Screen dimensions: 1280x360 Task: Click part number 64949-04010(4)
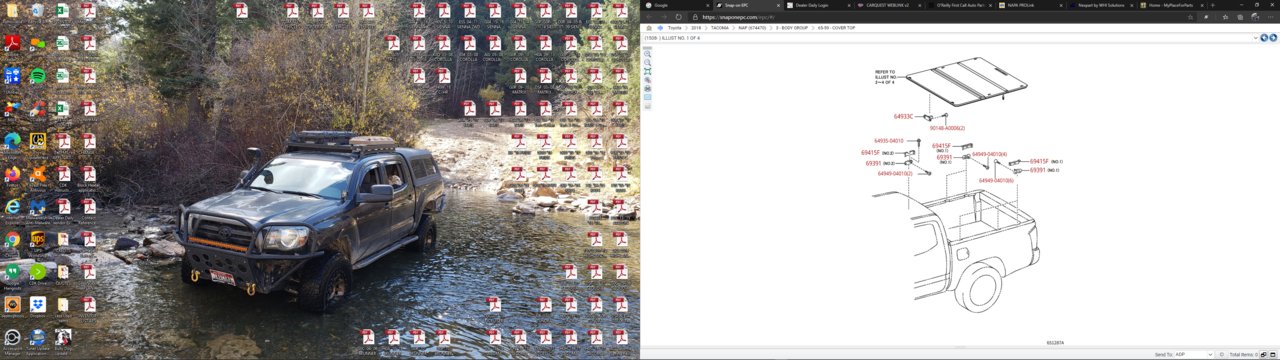coord(989,154)
